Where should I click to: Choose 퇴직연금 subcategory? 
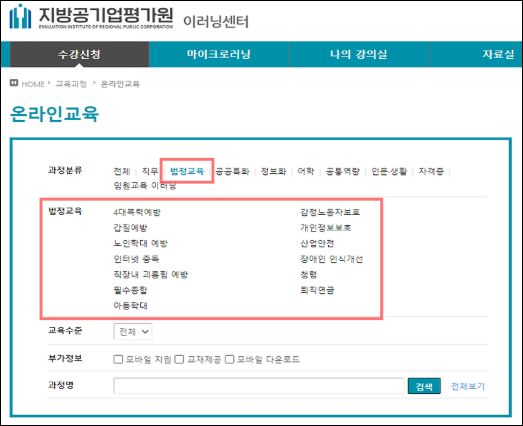coord(317,290)
